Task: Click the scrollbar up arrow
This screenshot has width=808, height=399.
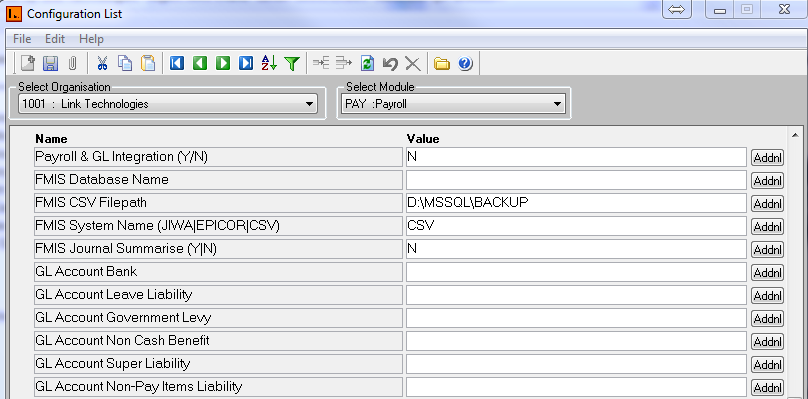Action: pyautogui.click(x=794, y=135)
